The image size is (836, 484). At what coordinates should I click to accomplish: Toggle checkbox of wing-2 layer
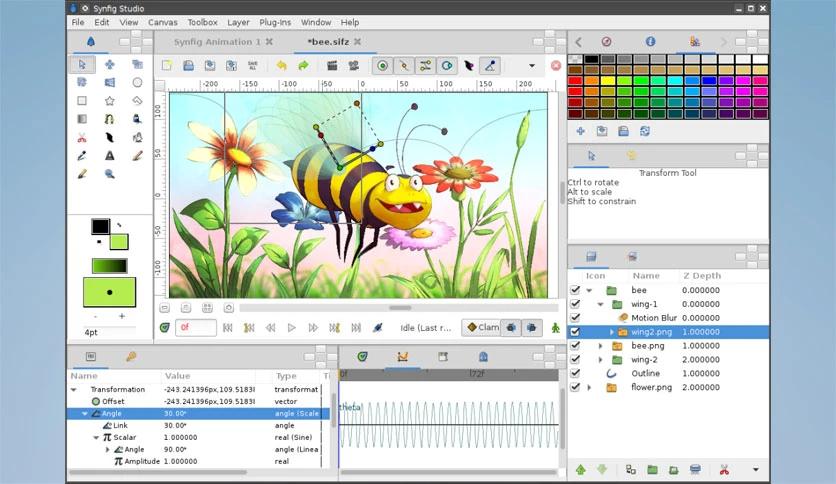point(575,359)
